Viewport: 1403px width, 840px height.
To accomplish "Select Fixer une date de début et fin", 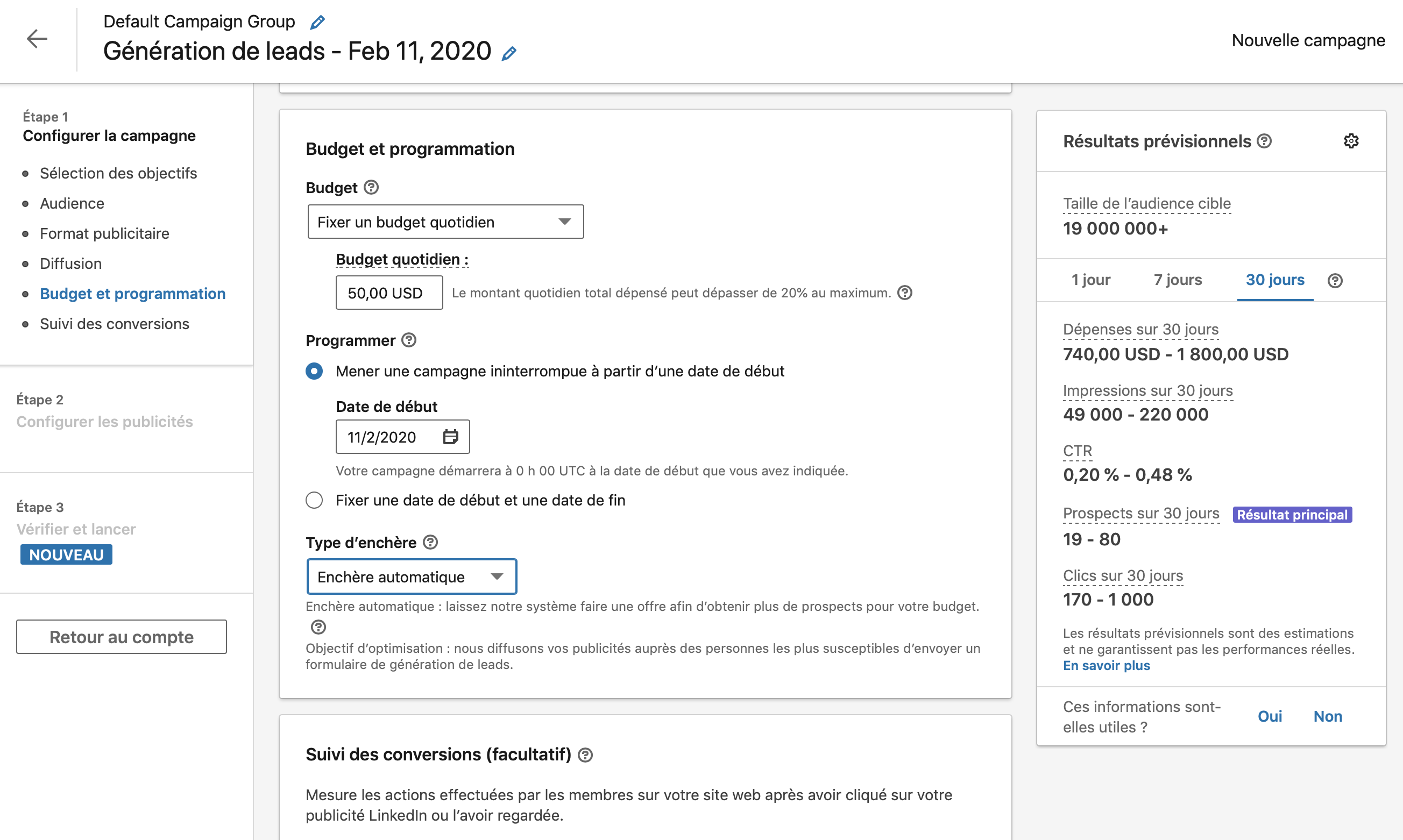I will point(314,500).
